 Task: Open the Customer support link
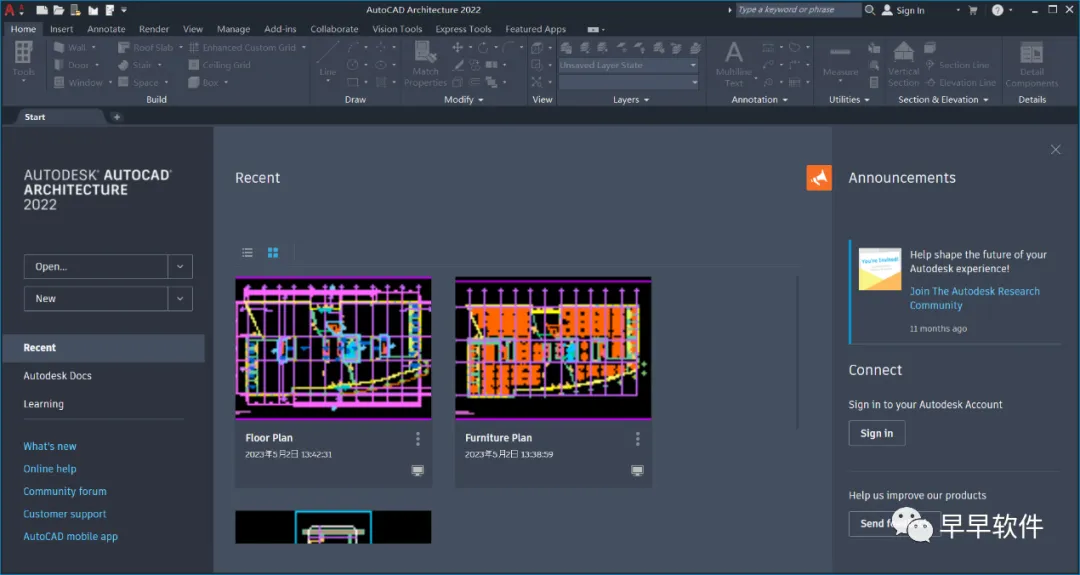pos(65,514)
